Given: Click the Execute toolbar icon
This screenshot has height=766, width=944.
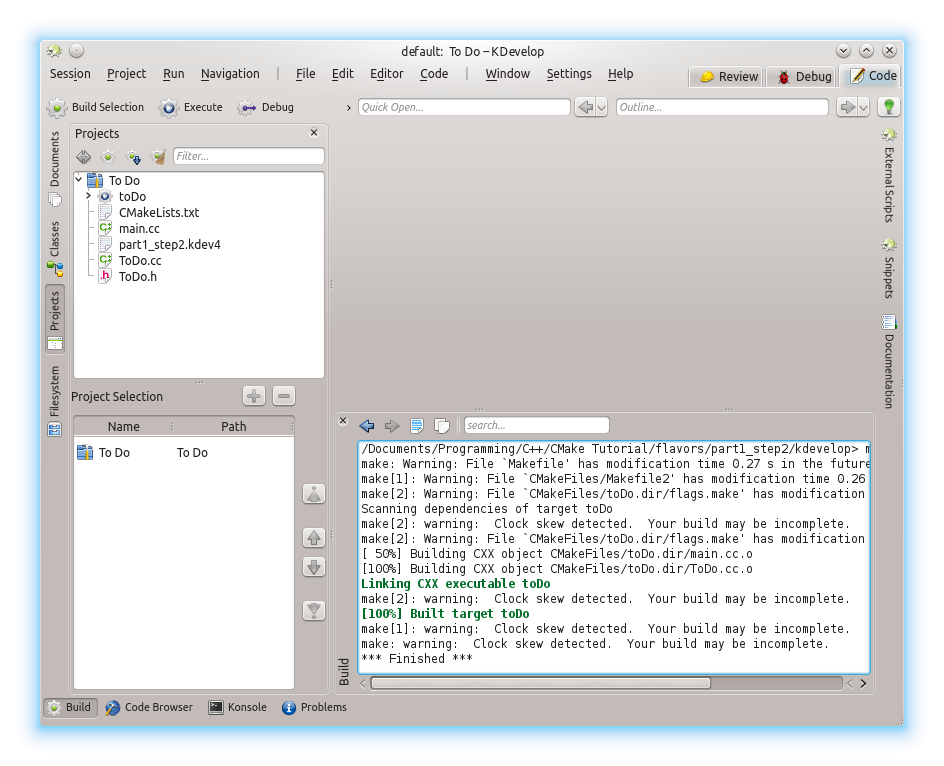Looking at the screenshot, I should coord(169,107).
